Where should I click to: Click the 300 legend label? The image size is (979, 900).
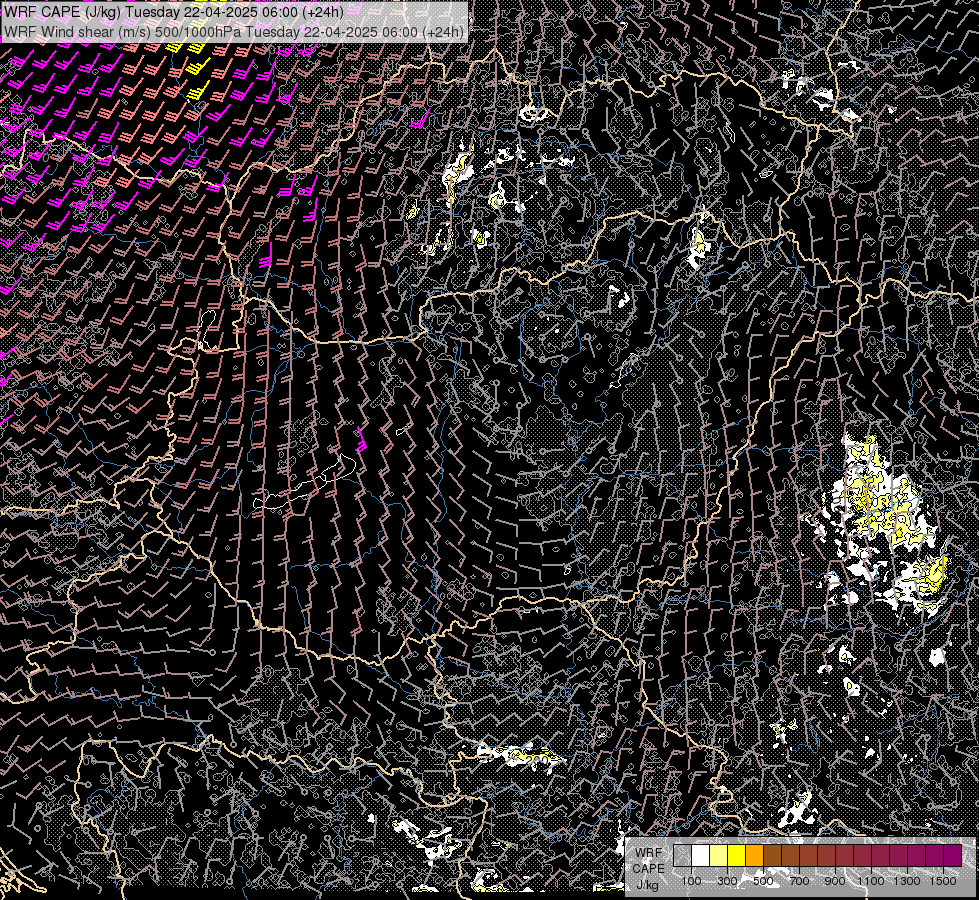[x=727, y=881]
